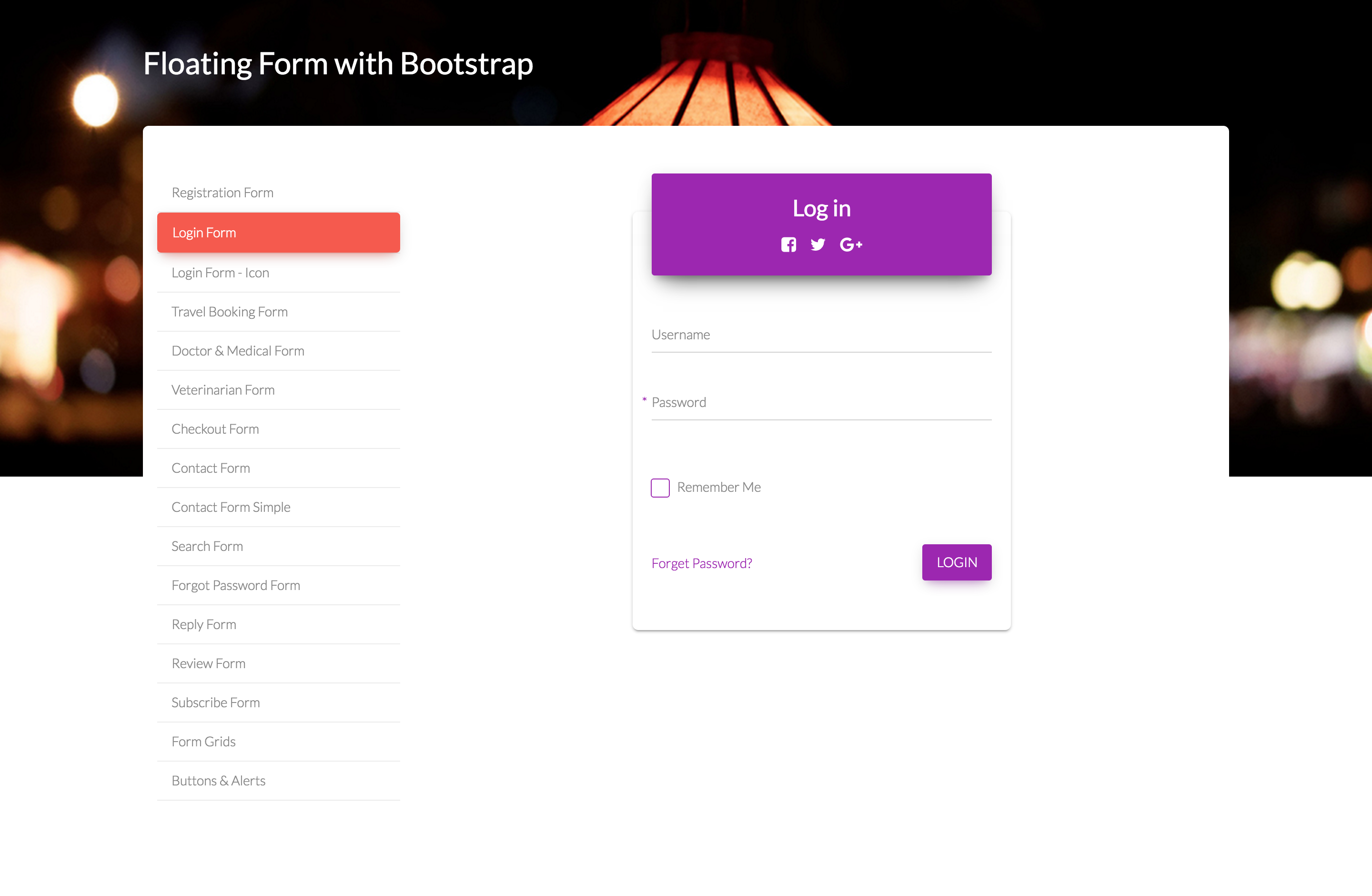Open Review Form
Viewport: 1372px width, 896px height.
(278, 663)
